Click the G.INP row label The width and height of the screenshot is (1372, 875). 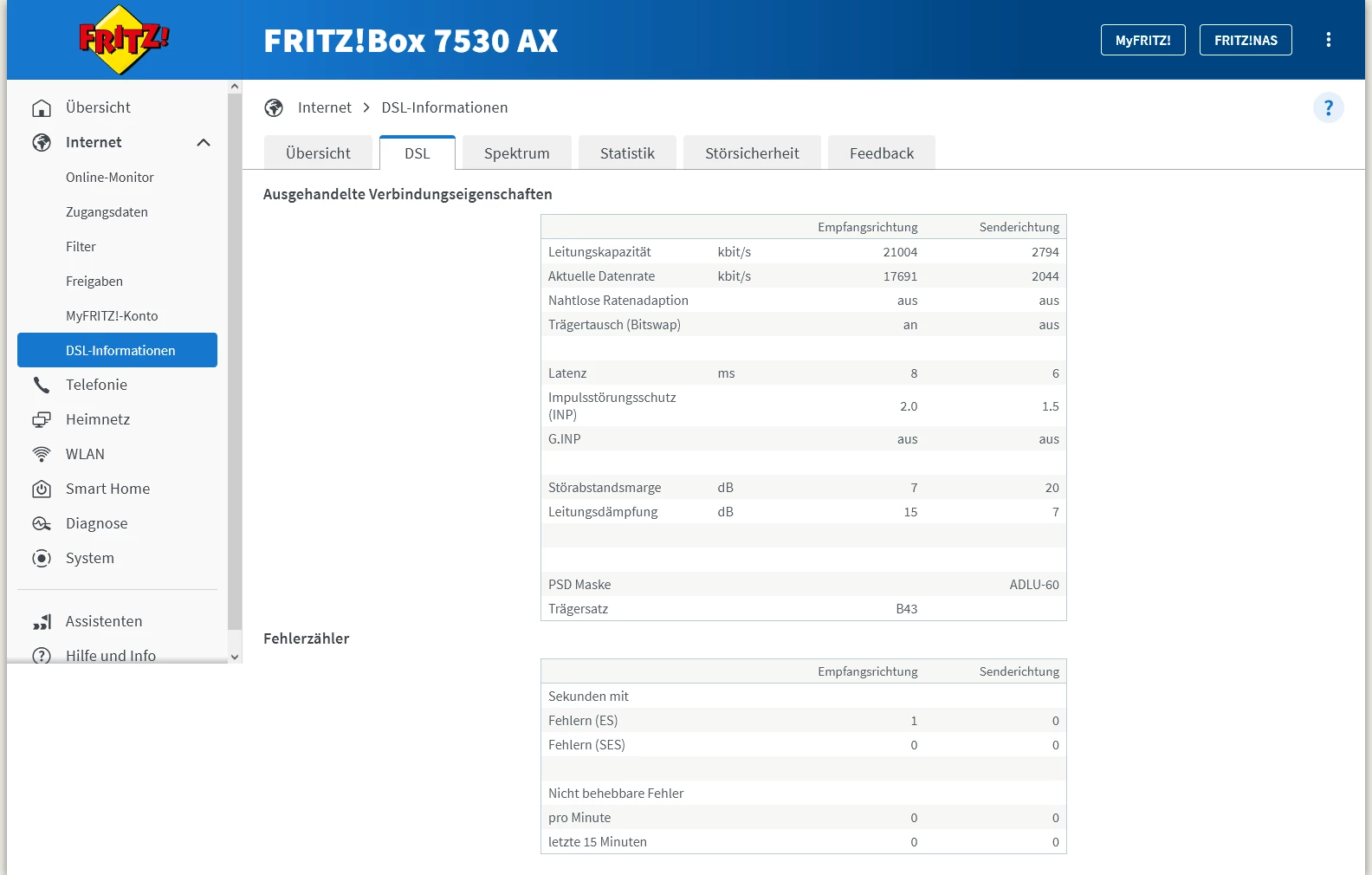(565, 438)
